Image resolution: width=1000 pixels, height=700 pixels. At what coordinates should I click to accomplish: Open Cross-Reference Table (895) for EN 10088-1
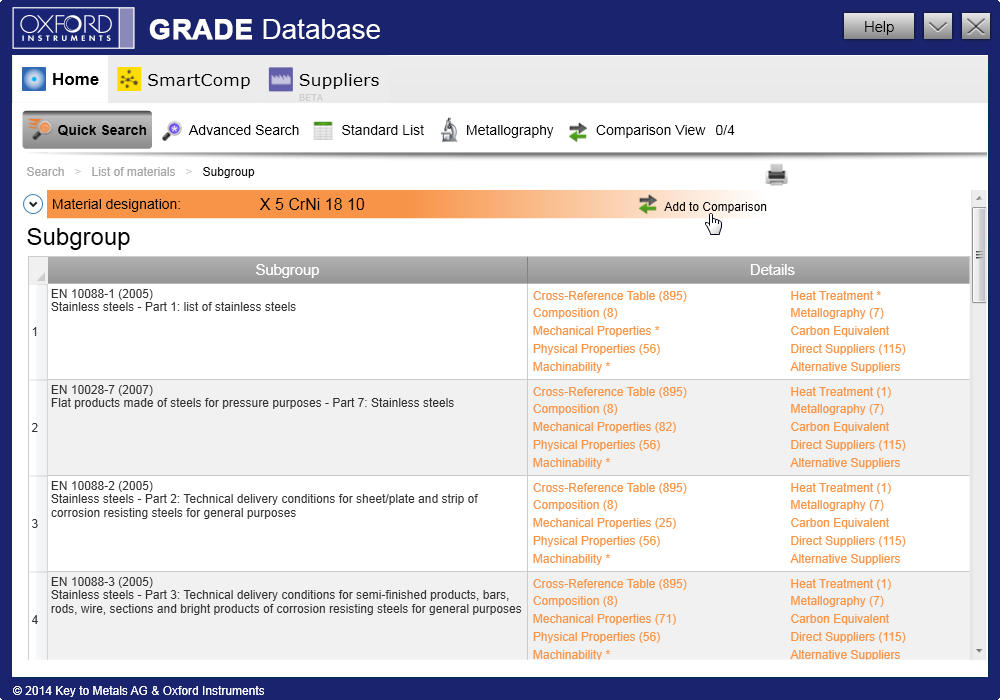(609, 296)
